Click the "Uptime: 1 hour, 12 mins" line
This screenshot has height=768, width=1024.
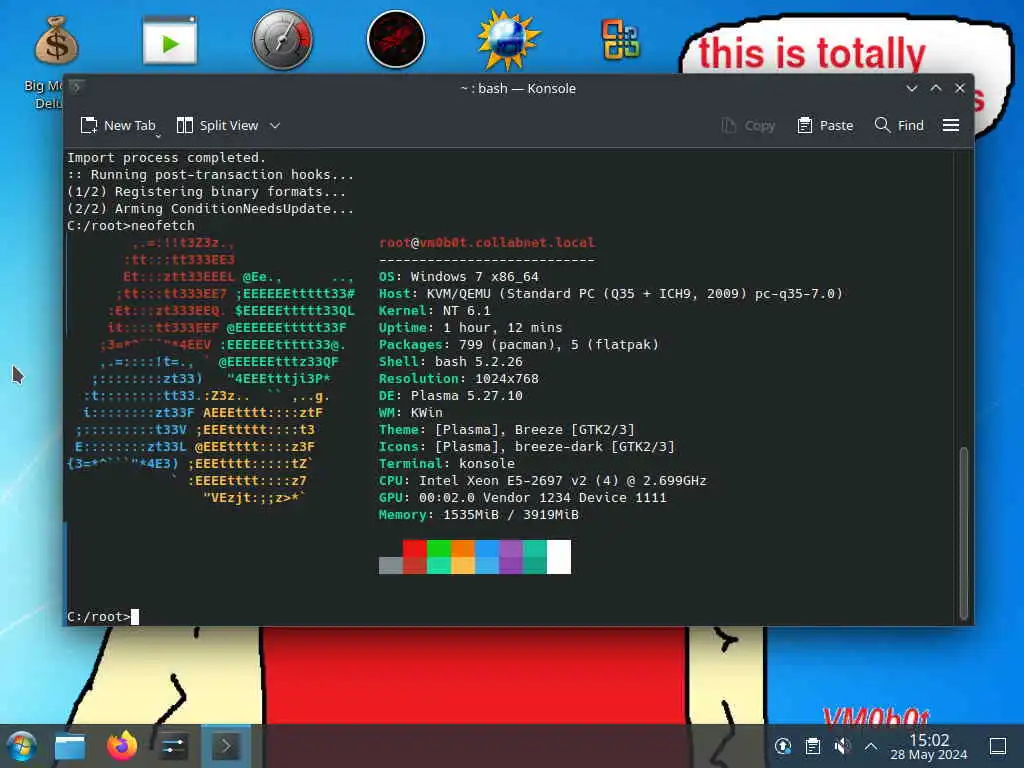pos(470,327)
